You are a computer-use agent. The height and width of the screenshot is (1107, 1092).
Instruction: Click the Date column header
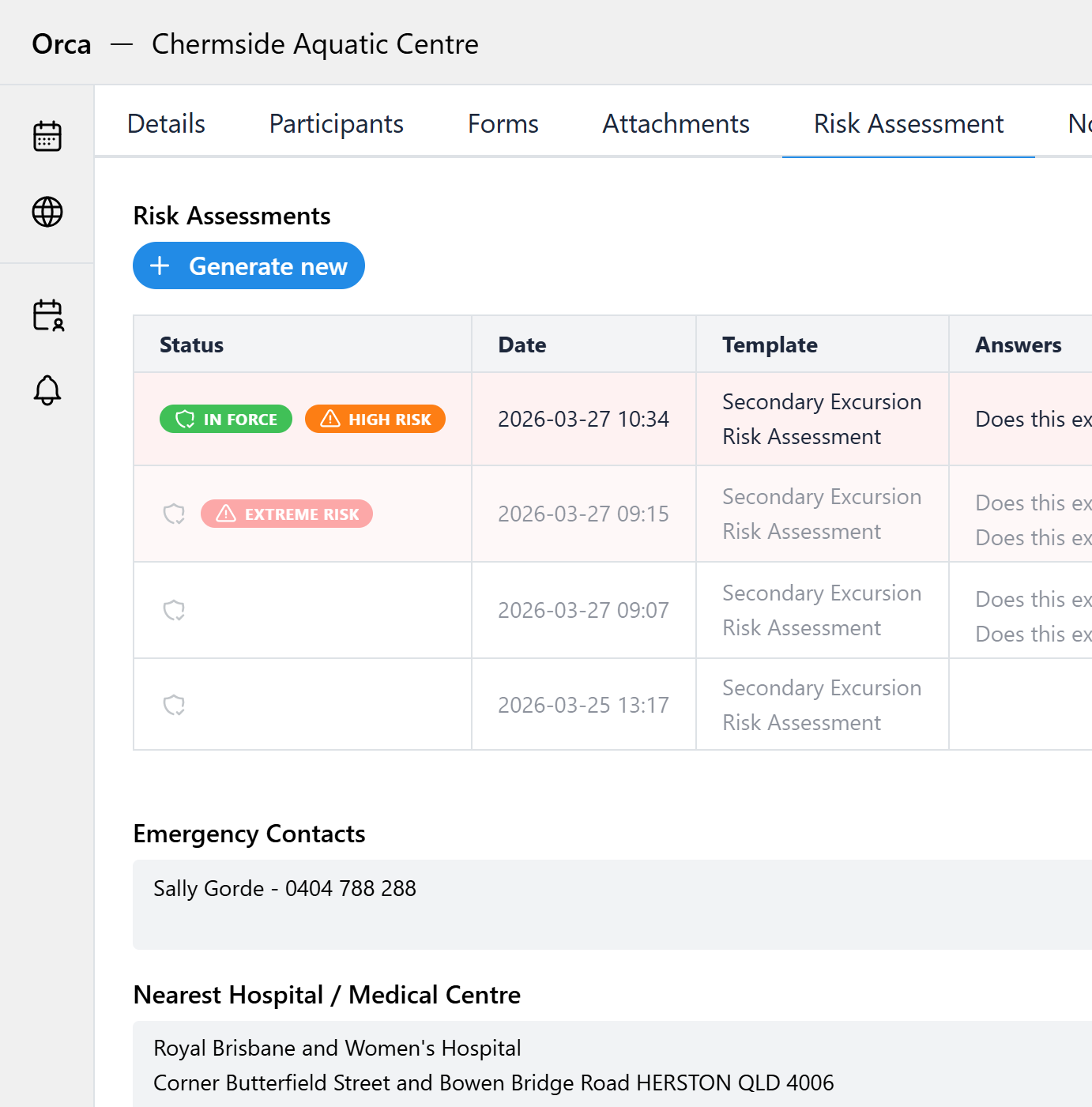point(522,345)
